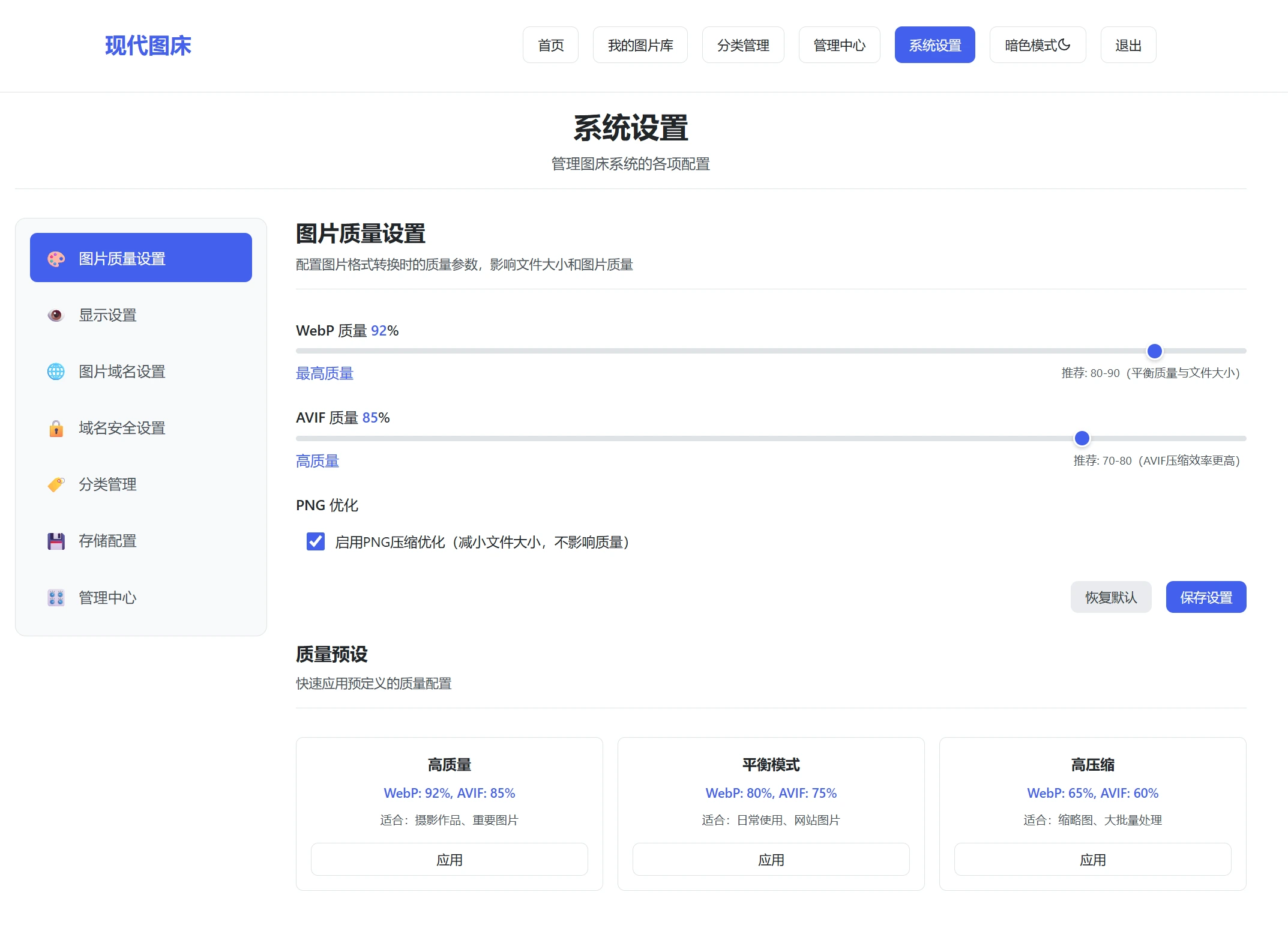Click the AVIF 质量 slider handle
The image size is (1288, 940).
(x=1082, y=439)
